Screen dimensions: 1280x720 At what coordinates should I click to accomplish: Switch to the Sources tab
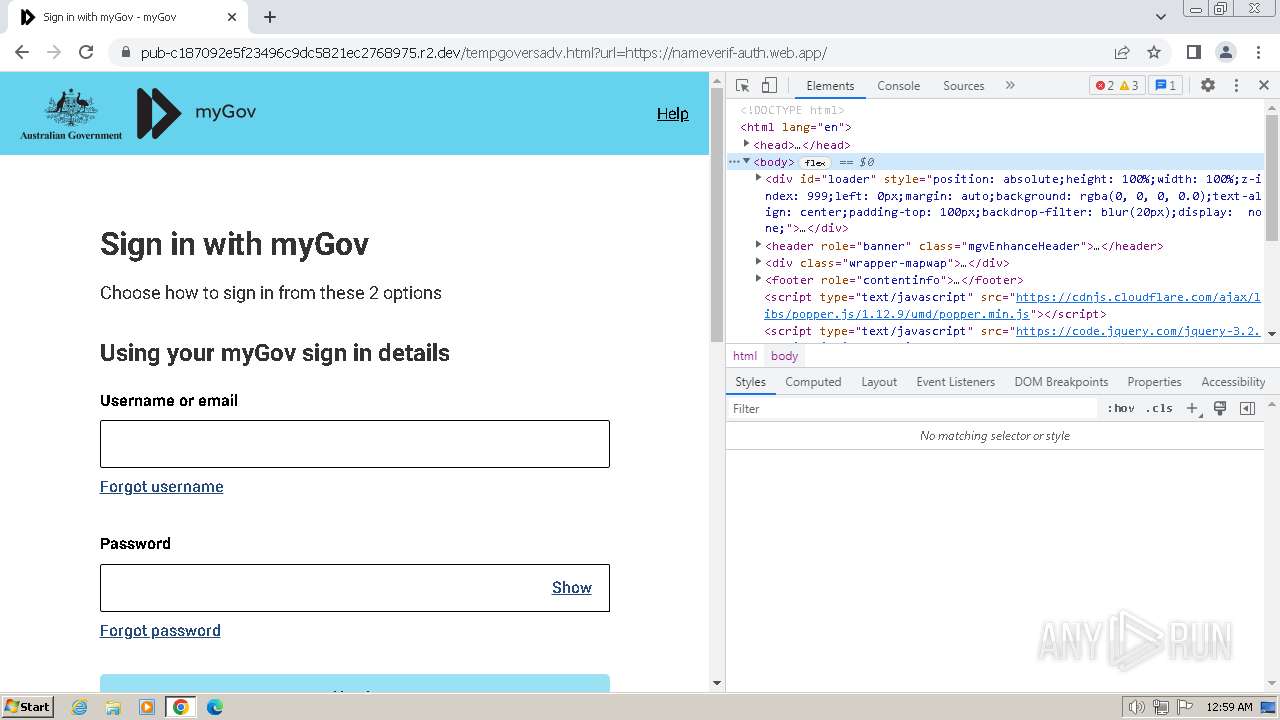coord(964,86)
